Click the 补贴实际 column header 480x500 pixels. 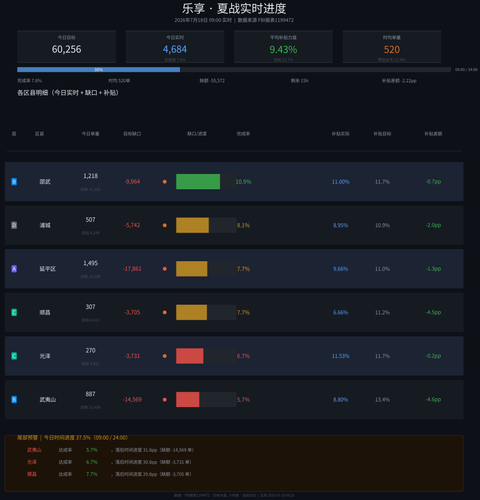click(x=340, y=134)
